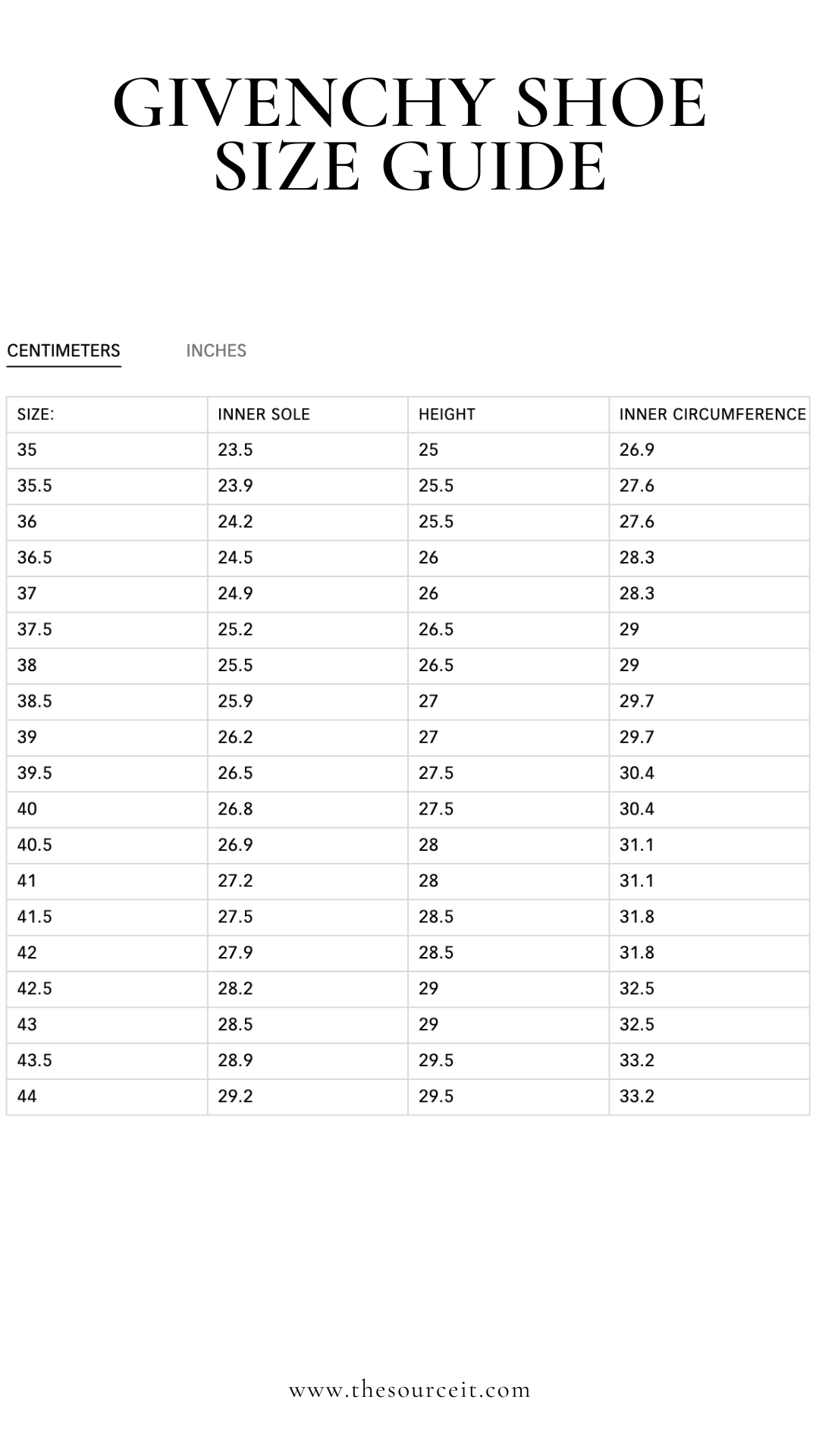Switch to the Inches tab
The height and width of the screenshot is (1456, 819).
[216, 350]
